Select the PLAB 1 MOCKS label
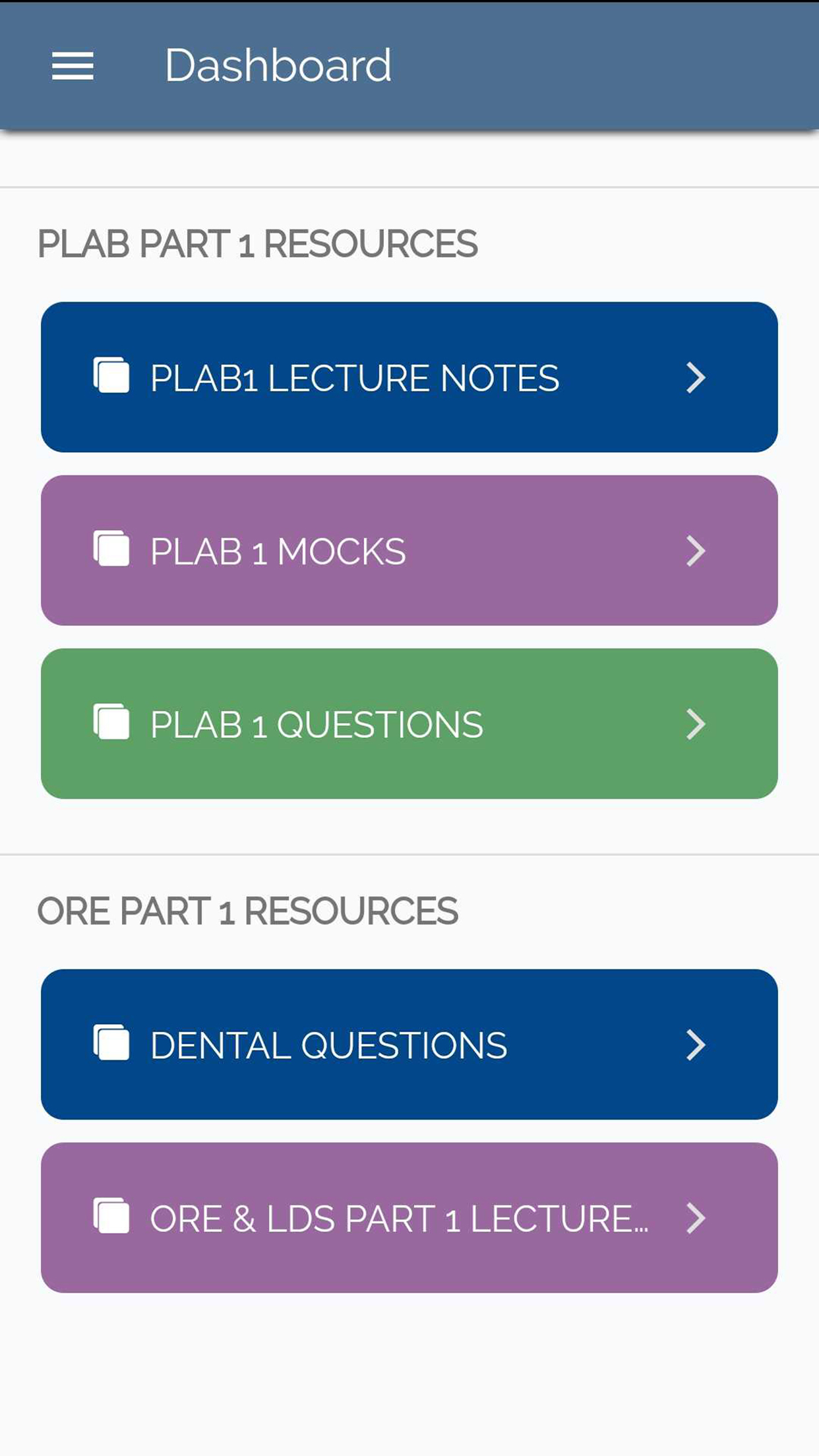This screenshot has height=1456, width=819. [x=278, y=552]
